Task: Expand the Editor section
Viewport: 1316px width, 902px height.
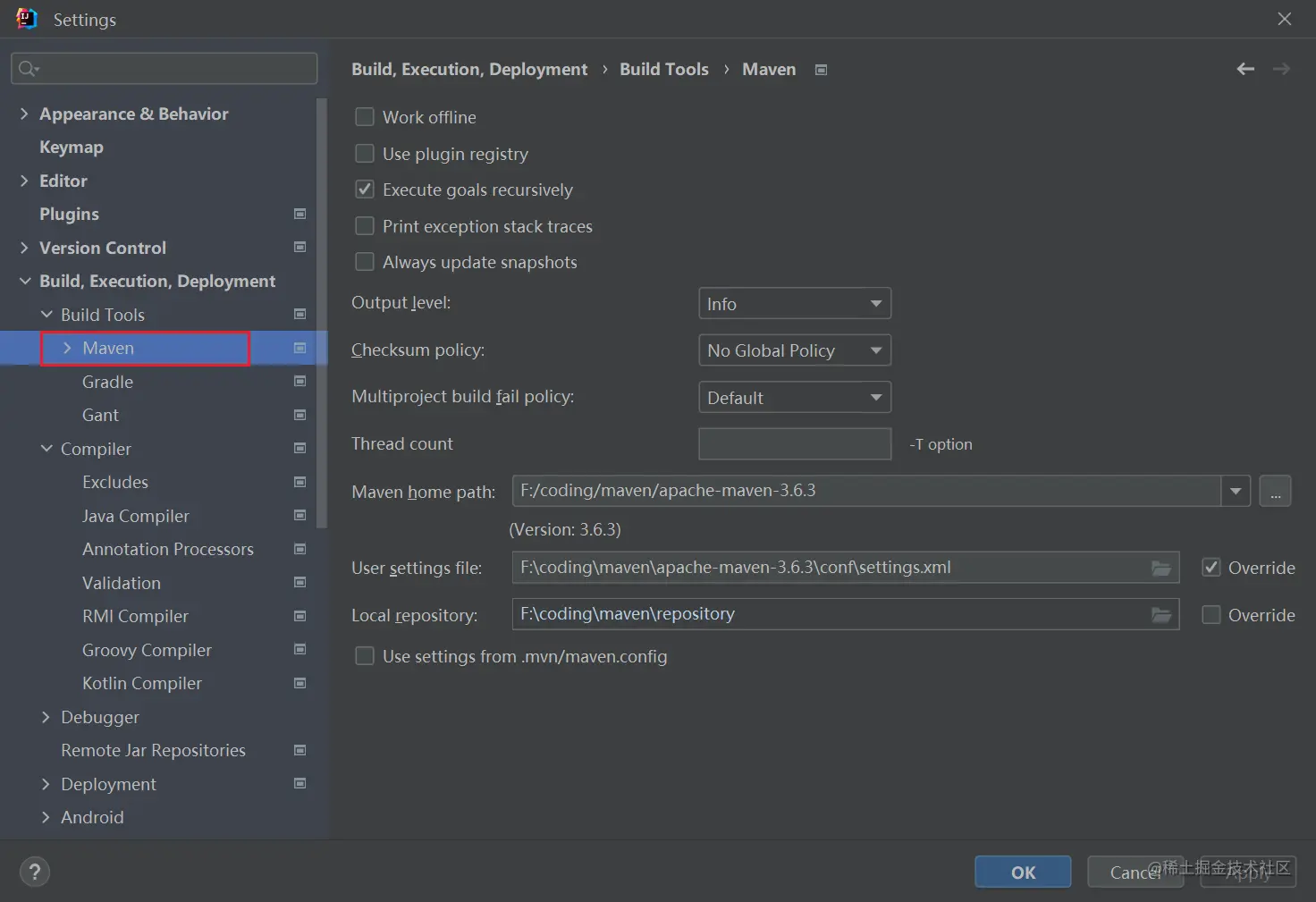Action: tap(24, 181)
